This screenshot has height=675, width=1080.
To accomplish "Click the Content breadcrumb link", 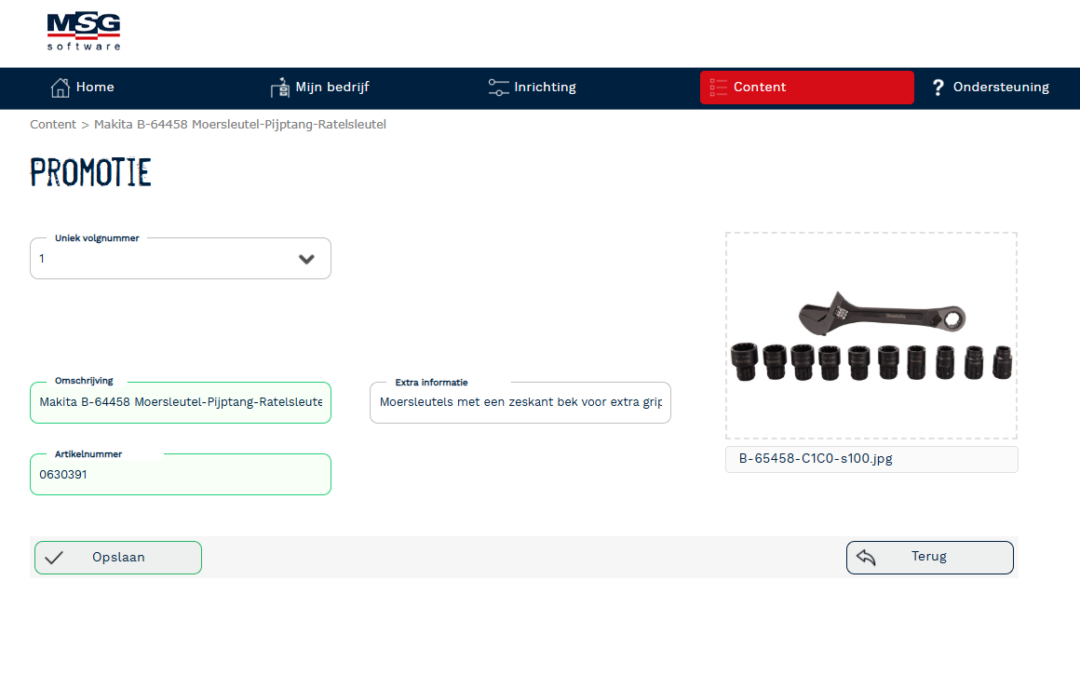I will click(53, 125).
